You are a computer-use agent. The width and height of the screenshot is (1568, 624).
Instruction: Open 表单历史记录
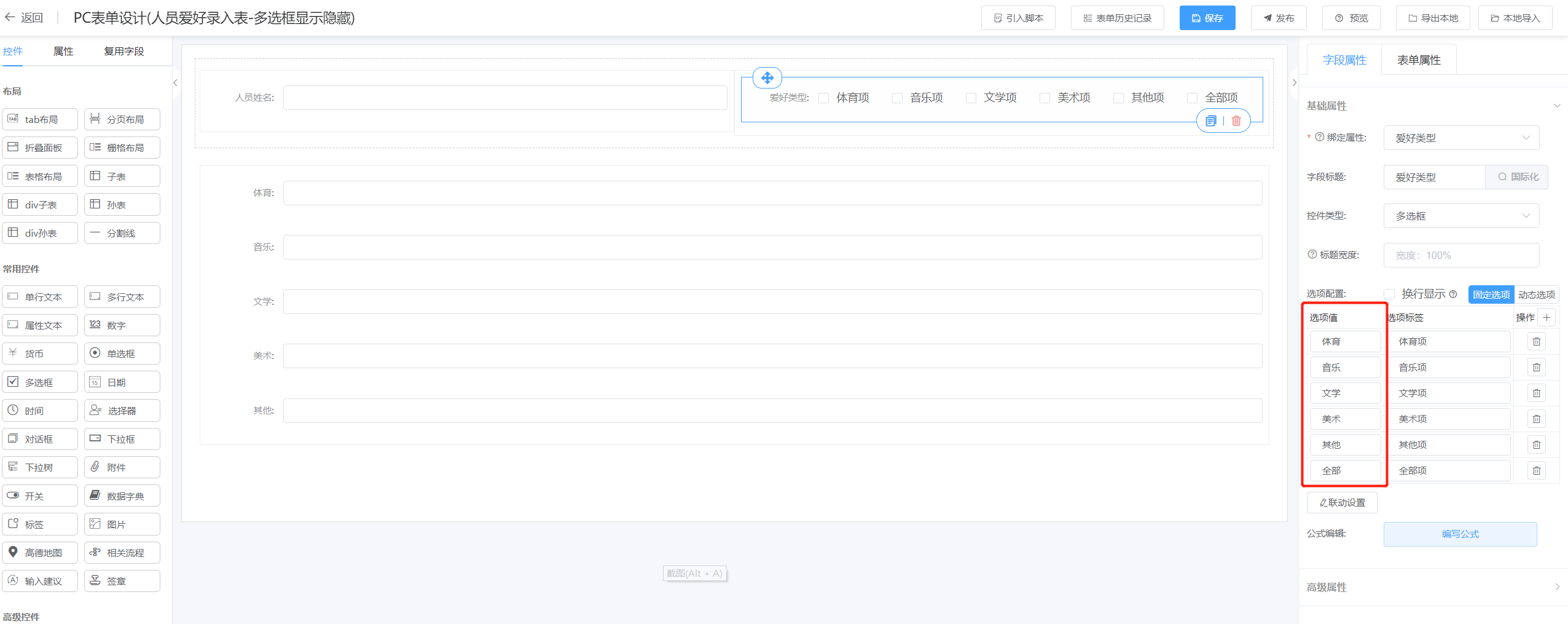pyautogui.click(x=1118, y=18)
